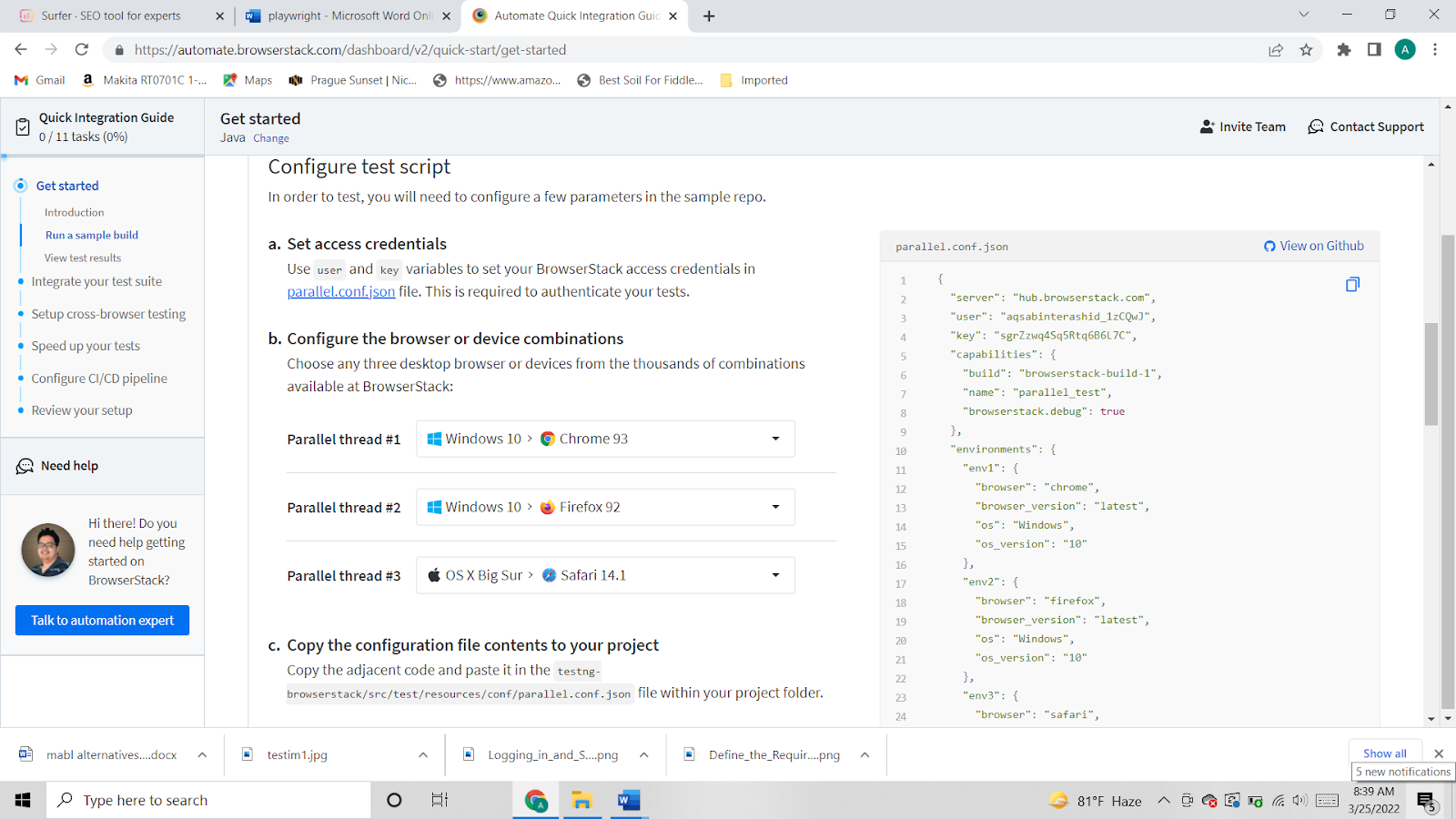Expand options for Logging_in_and_S download

644,754
